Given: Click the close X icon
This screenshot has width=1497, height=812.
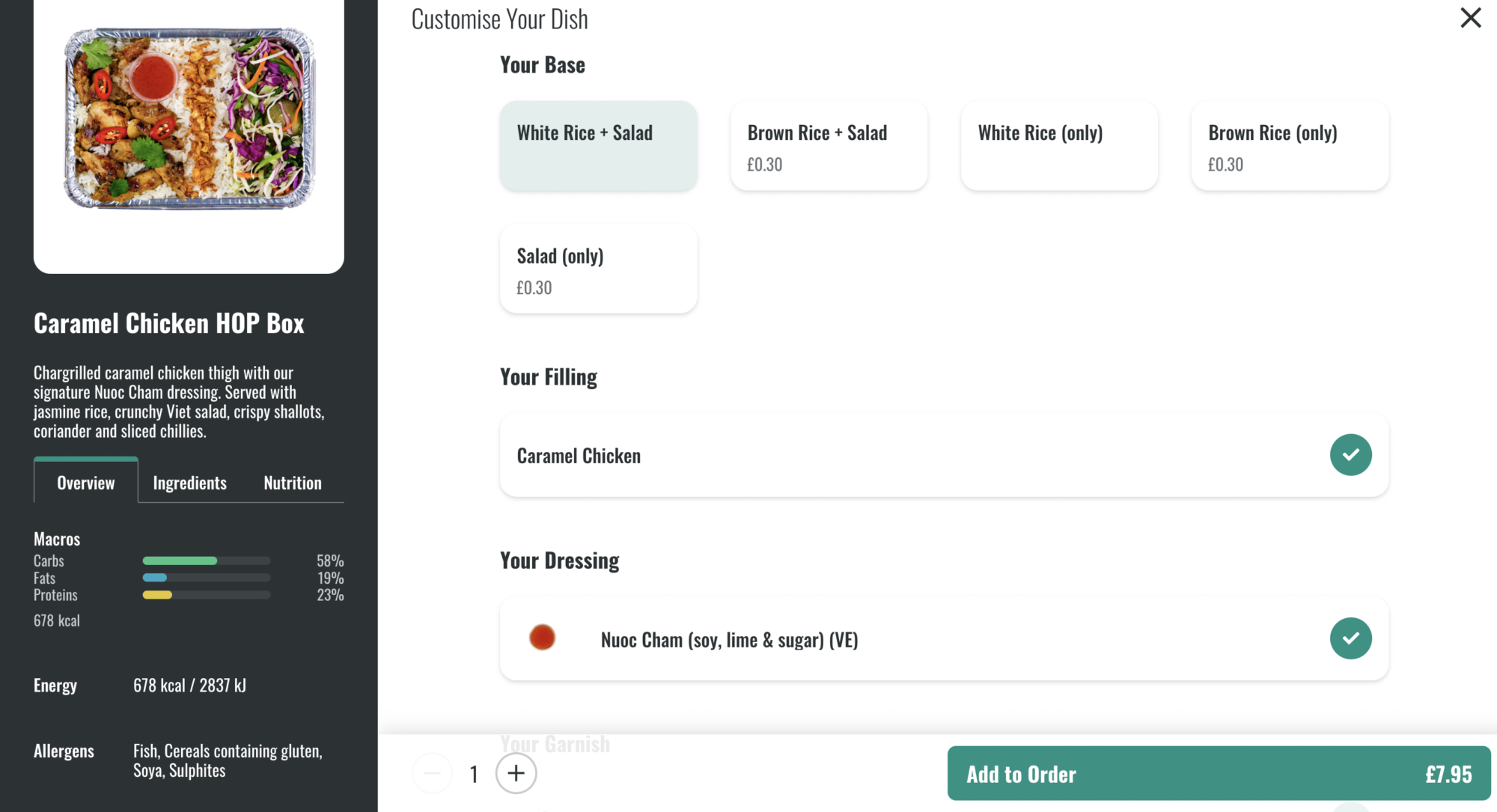Looking at the screenshot, I should pyautogui.click(x=1470, y=17).
